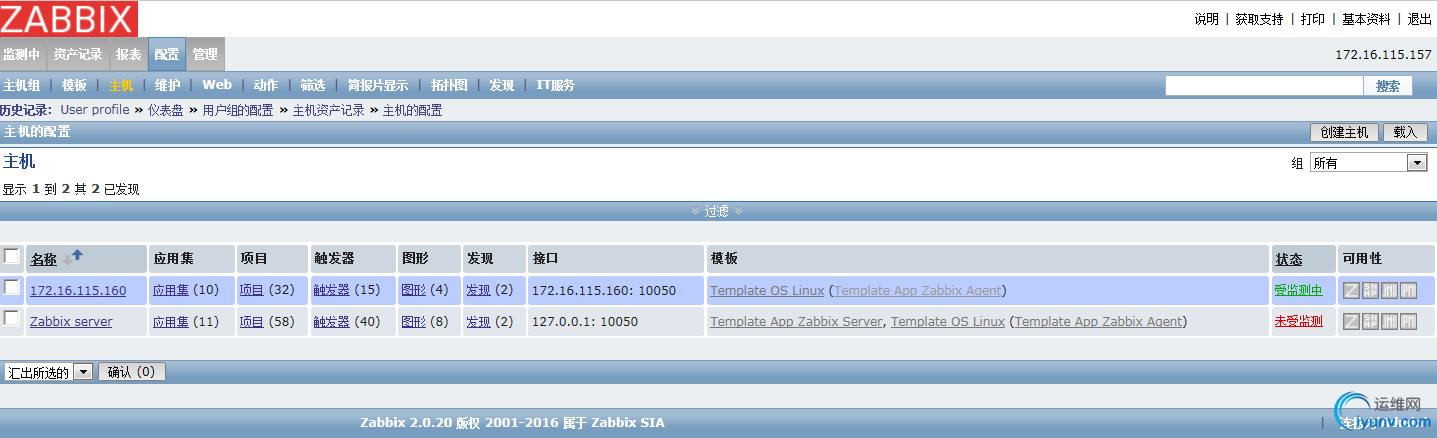This screenshot has height=438, width=1437.
Task: Click the SNMP availability icon for 172.16.115.160
Action: (x=1371, y=290)
